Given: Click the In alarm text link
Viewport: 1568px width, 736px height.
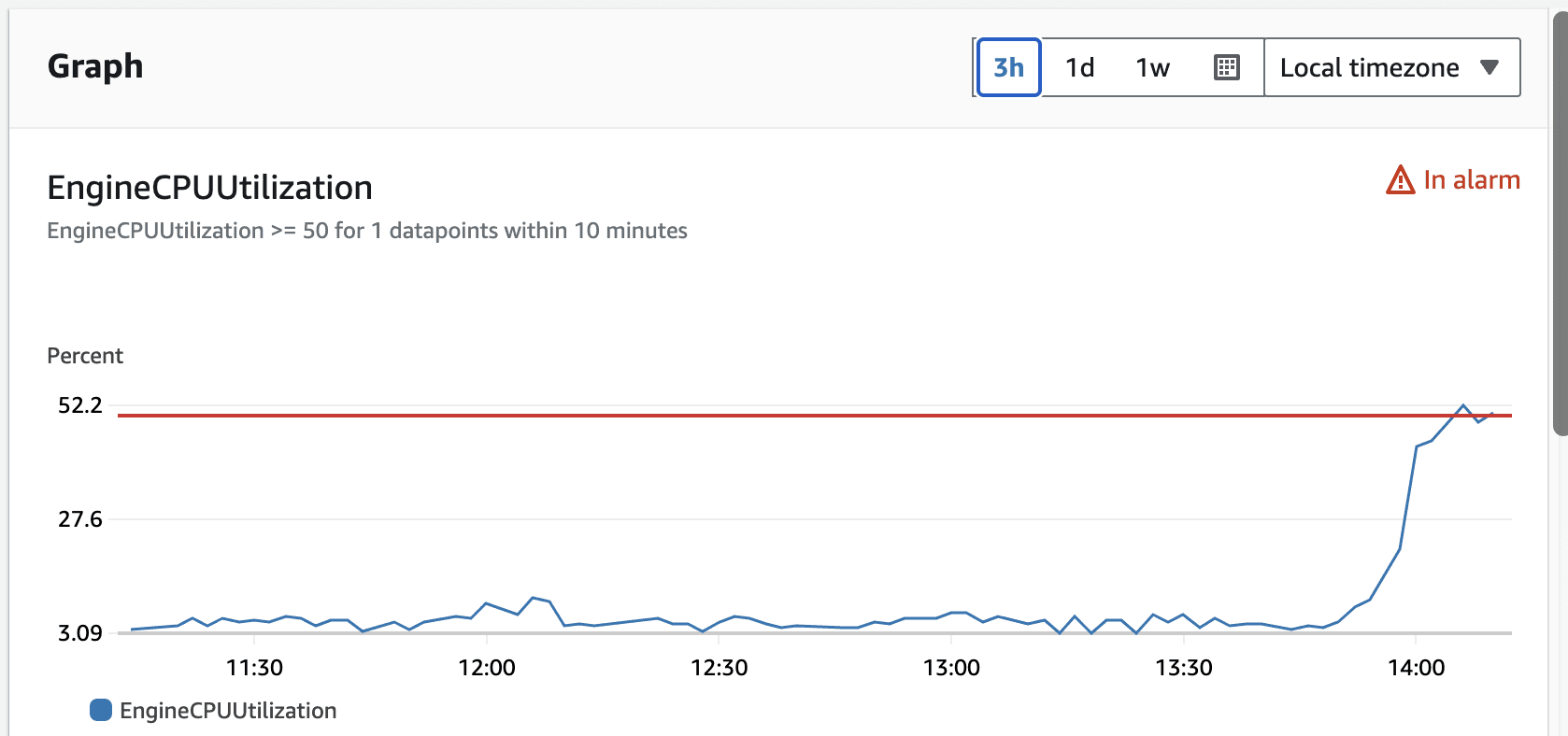Looking at the screenshot, I should 1472,180.
